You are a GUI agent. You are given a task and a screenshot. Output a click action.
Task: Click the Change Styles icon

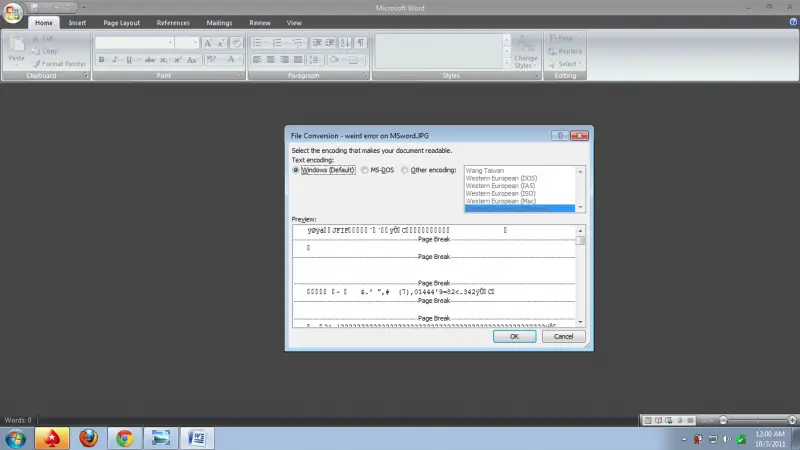pos(526,45)
